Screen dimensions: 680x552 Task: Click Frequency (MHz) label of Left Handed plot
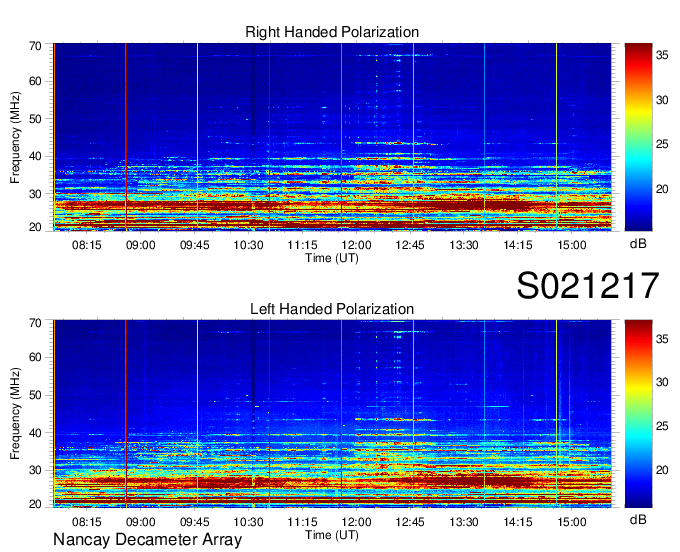[15, 414]
